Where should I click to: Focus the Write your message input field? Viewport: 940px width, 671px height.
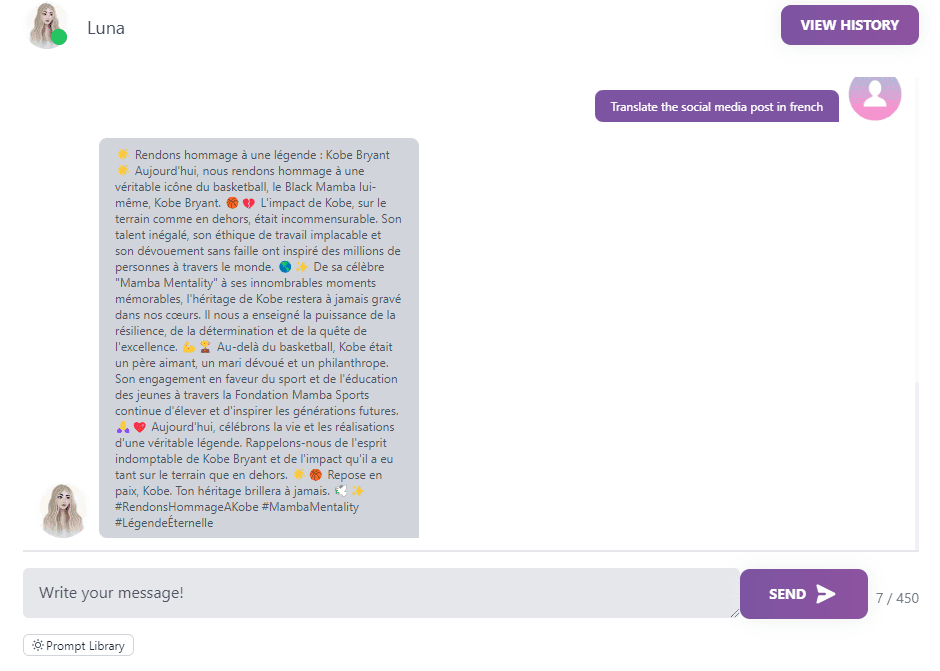pyautogui.click(x=381, y=593)
